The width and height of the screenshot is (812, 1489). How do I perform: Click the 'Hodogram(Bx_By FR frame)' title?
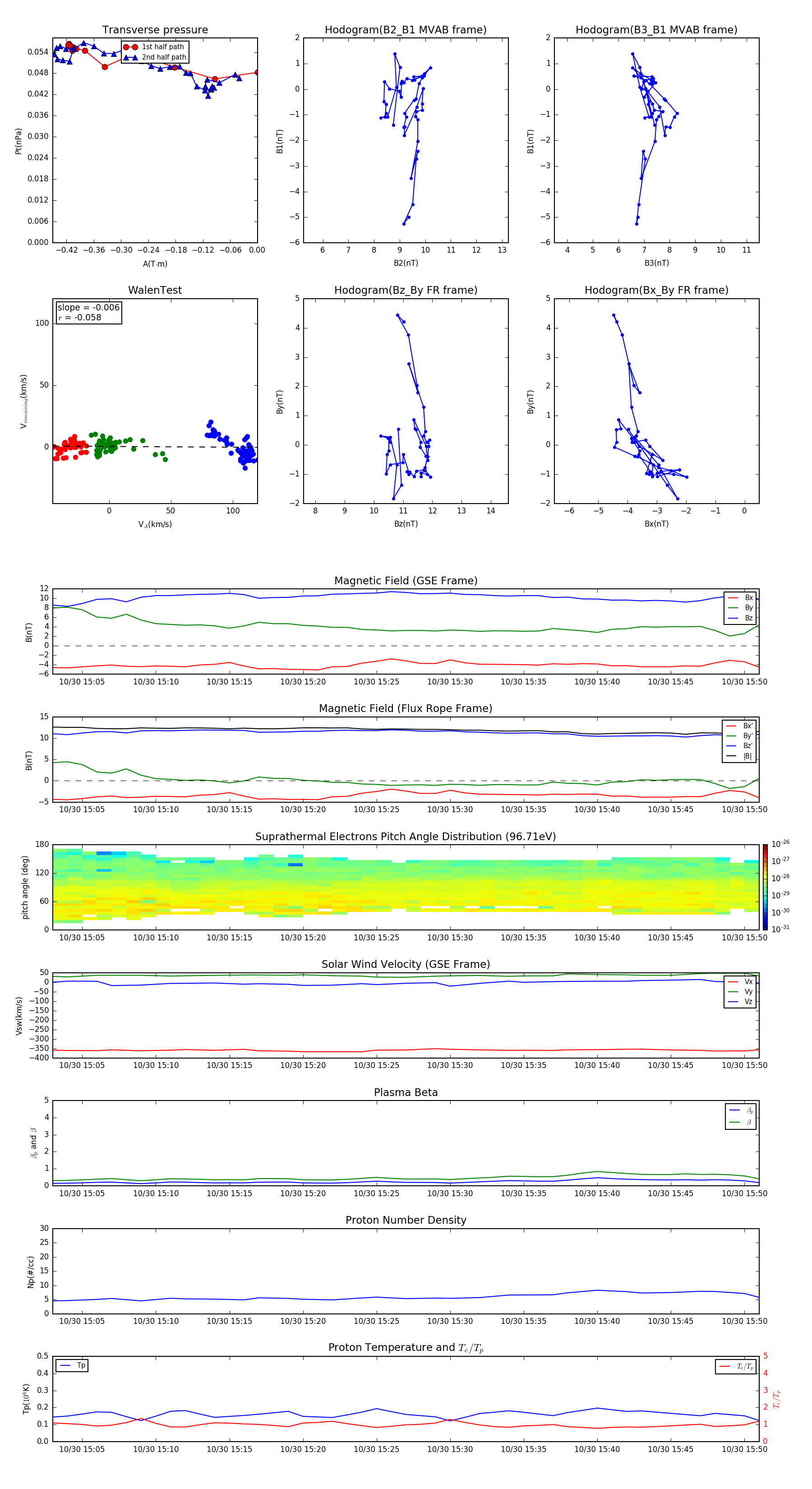(656, 290)
